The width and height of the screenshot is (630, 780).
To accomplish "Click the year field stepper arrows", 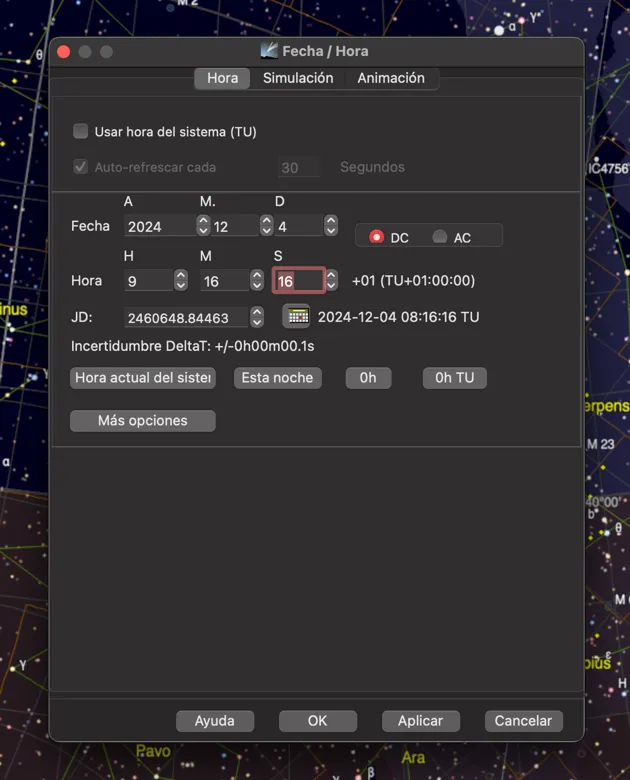I will tap(203, 225).
